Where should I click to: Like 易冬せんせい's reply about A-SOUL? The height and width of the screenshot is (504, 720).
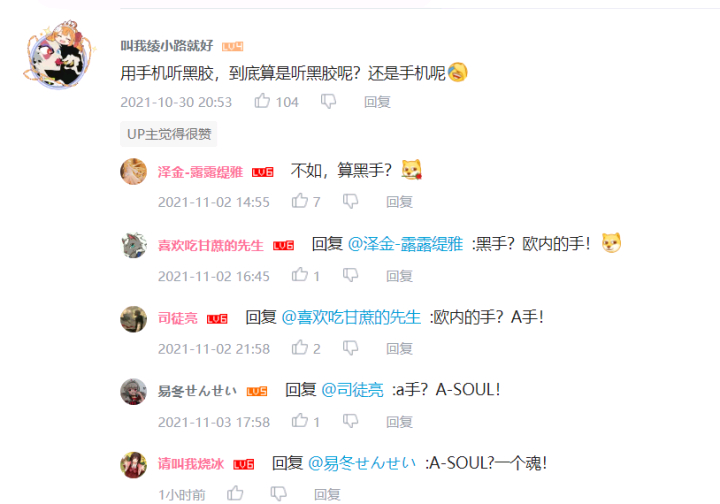point(299,420)
